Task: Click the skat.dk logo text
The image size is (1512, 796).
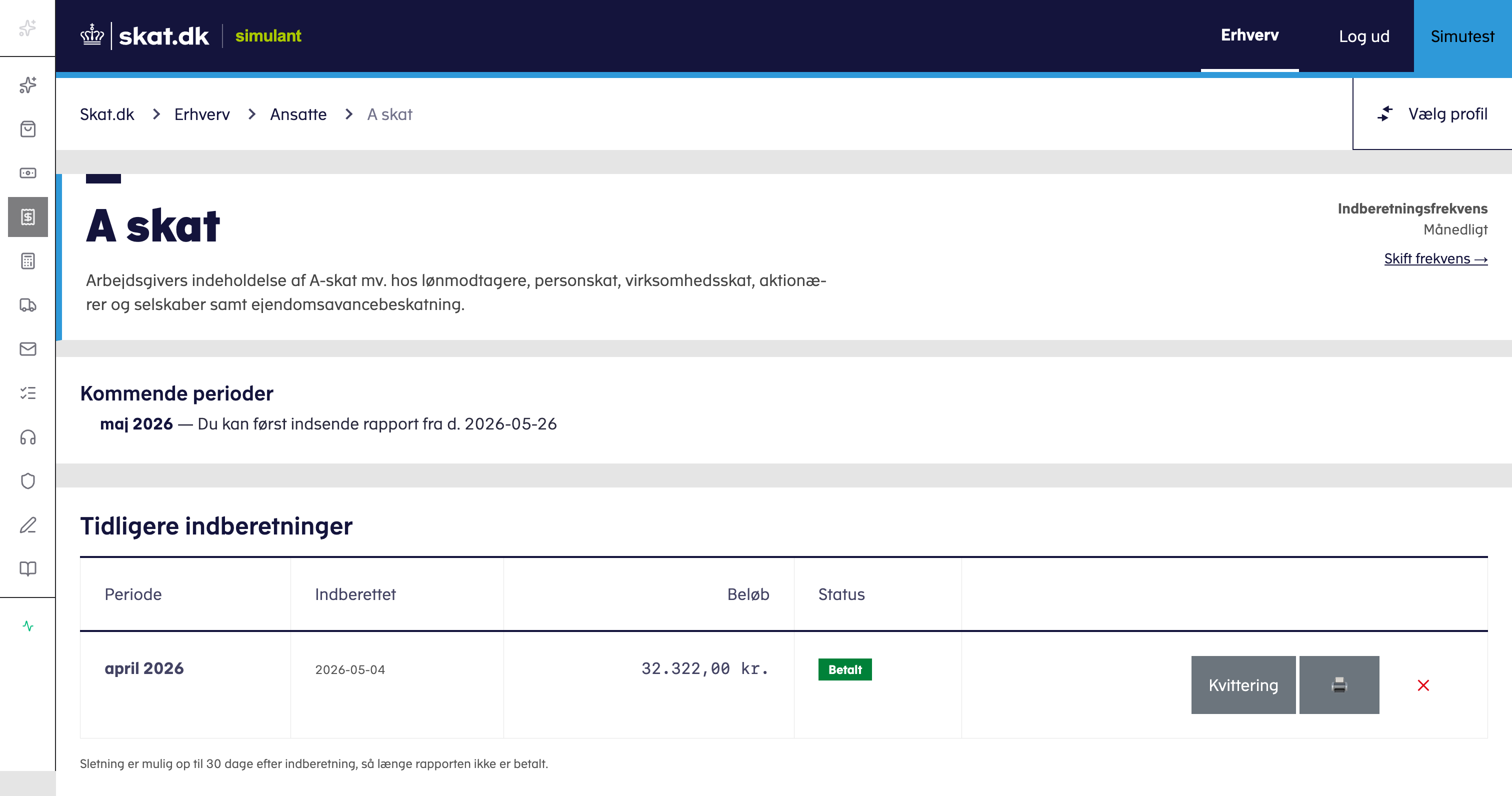Action: (164, 36)
